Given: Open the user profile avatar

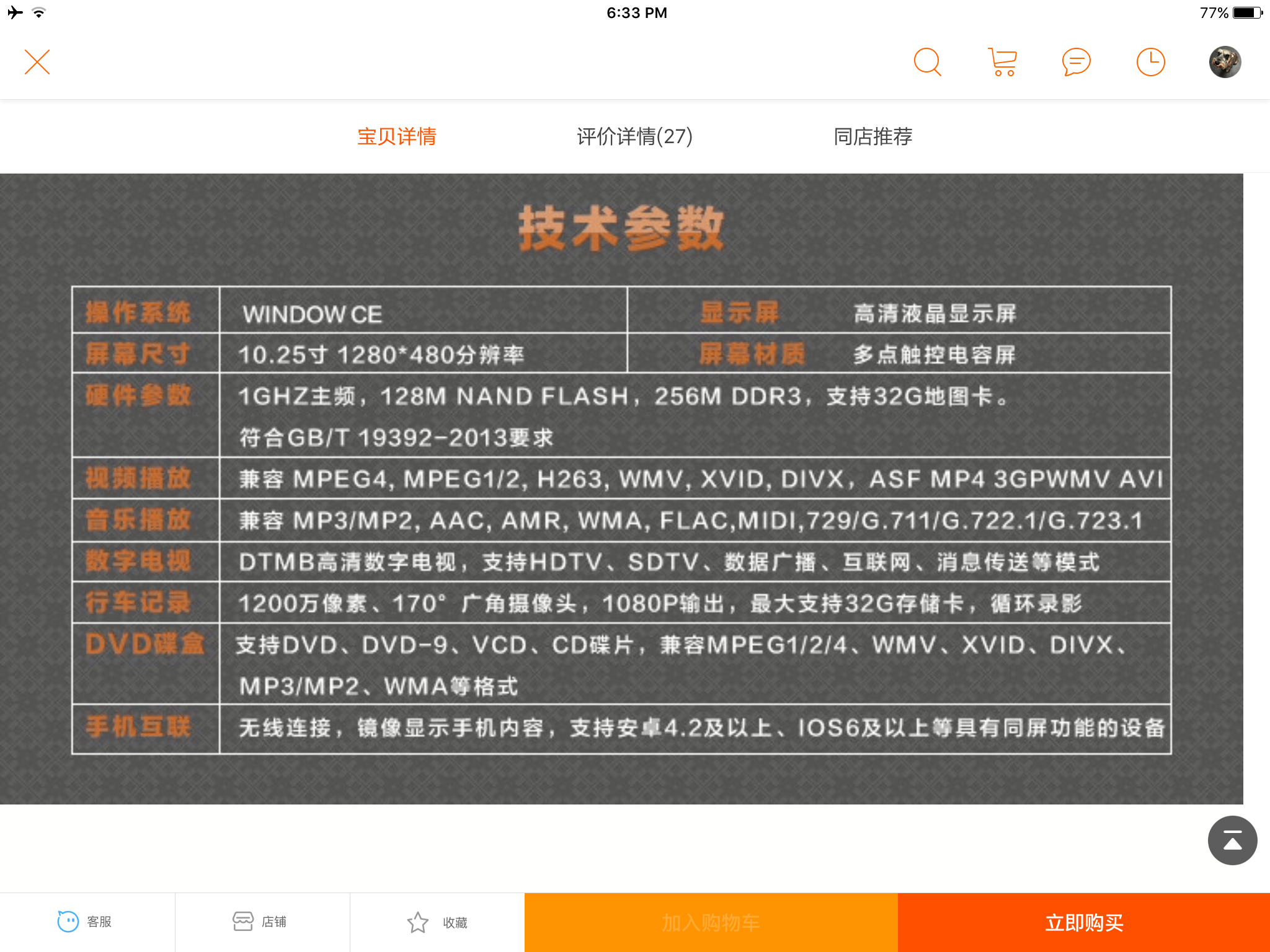Looking at the screenshot, I should [x=1225, y=62].
